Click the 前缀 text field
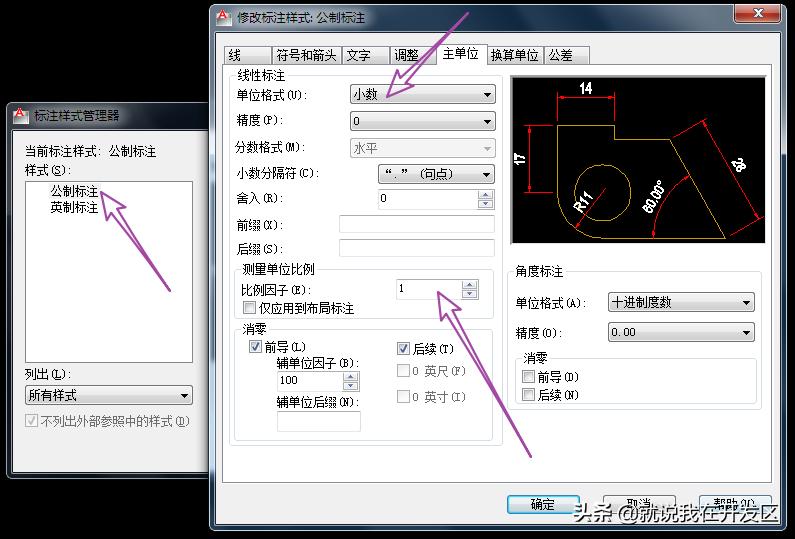Screen dimensions: 795x539 tap(417, 224)
